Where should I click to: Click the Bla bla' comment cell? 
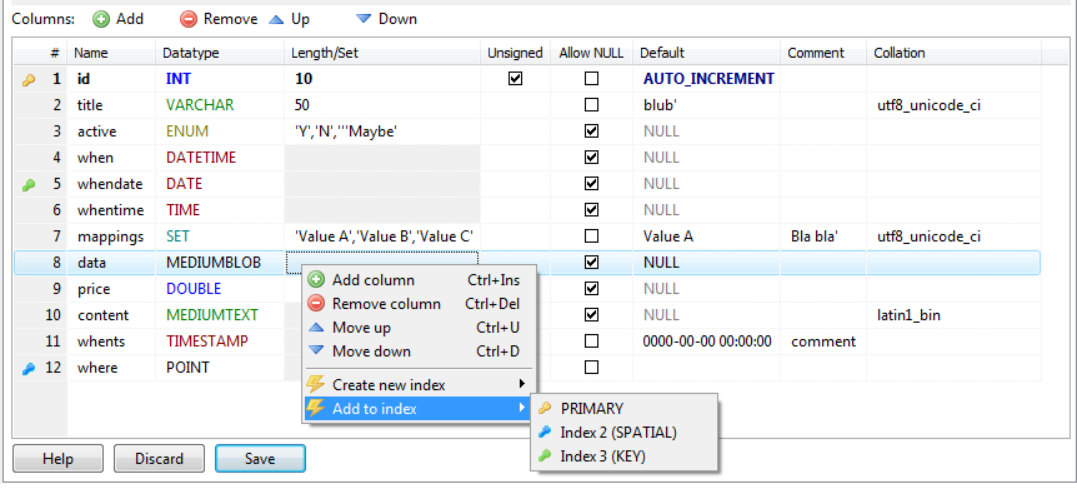[x=824, y=236]
